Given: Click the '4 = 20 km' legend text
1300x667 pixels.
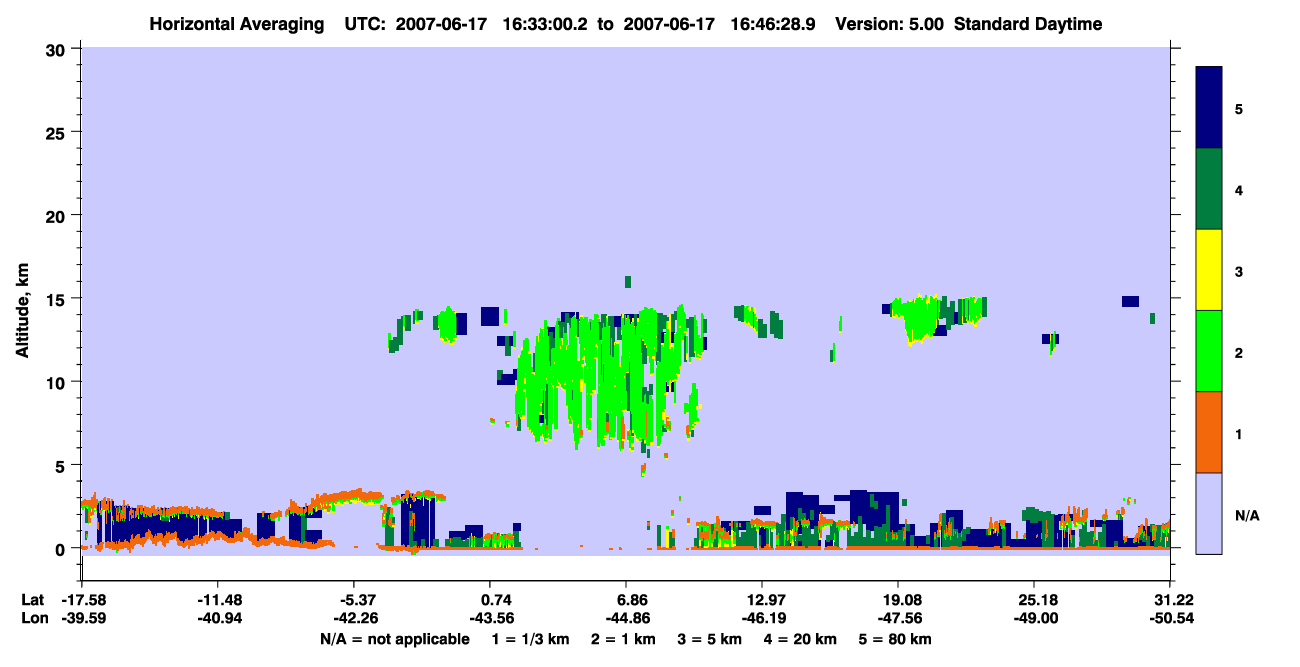Looking at the screenshot, I should 802,639.
